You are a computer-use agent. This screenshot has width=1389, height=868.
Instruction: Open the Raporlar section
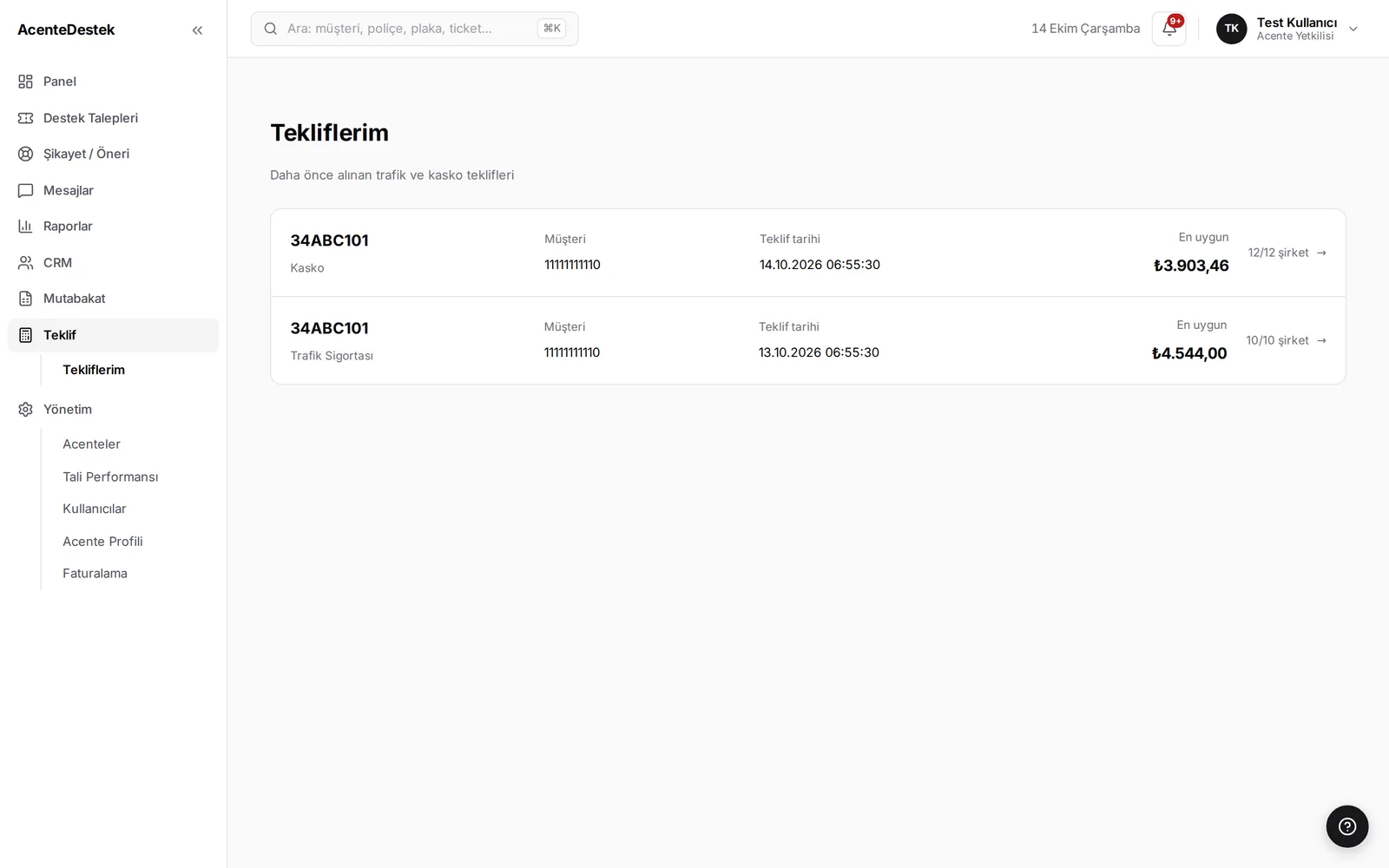(113, 227)
